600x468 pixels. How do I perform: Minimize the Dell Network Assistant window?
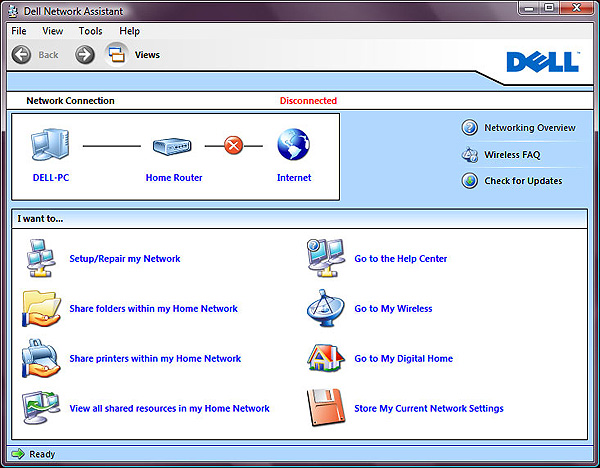pos(529,8)
